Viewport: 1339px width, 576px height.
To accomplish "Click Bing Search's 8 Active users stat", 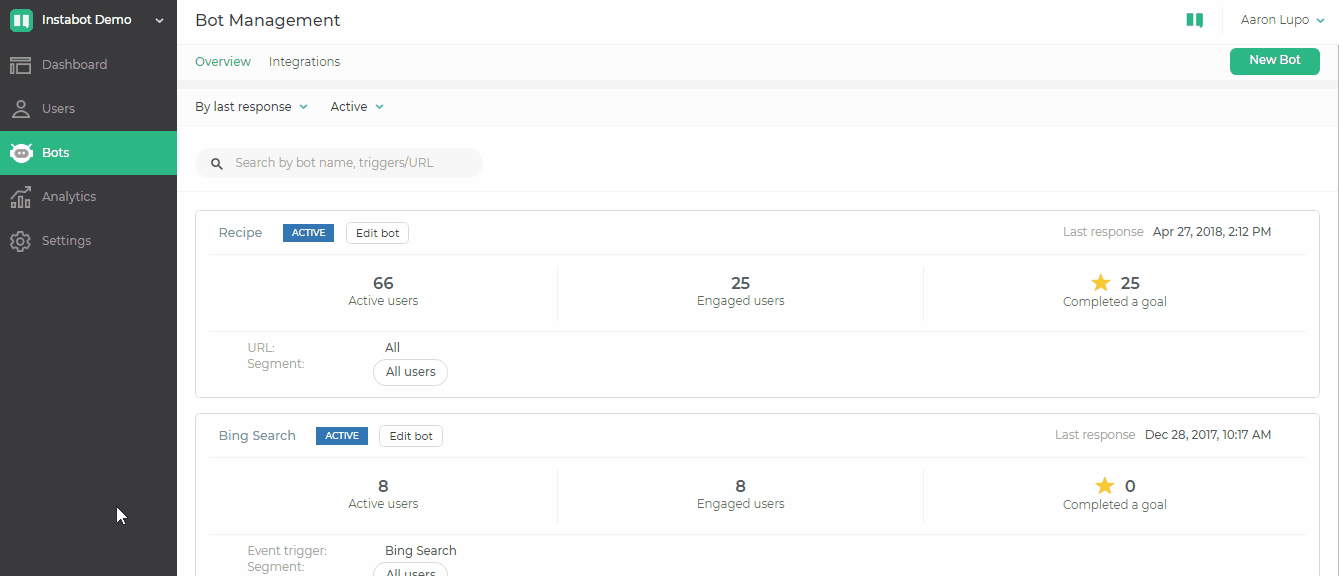I will pos(383,494).
